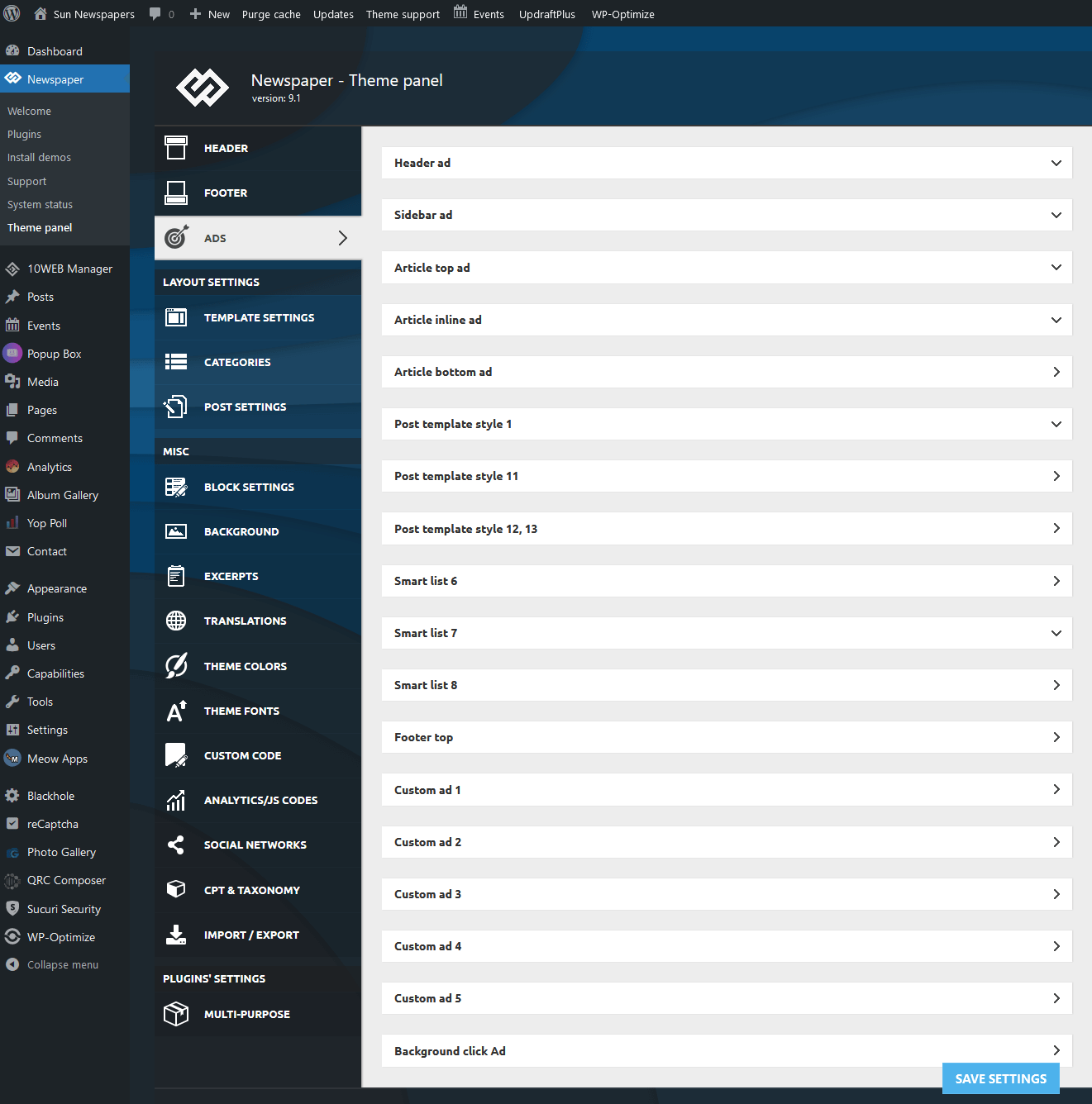This screenshot has width=1092, height=1104.
Task: Open the Background click Ad arrow
Action: (x=1056, y=1050)
